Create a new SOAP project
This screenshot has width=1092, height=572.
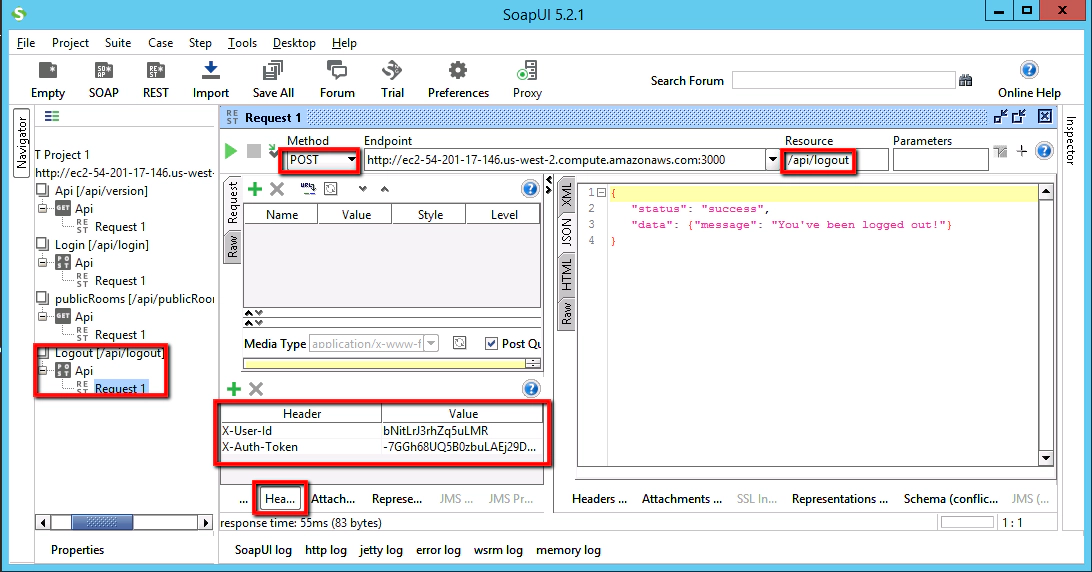coord(104,79)
